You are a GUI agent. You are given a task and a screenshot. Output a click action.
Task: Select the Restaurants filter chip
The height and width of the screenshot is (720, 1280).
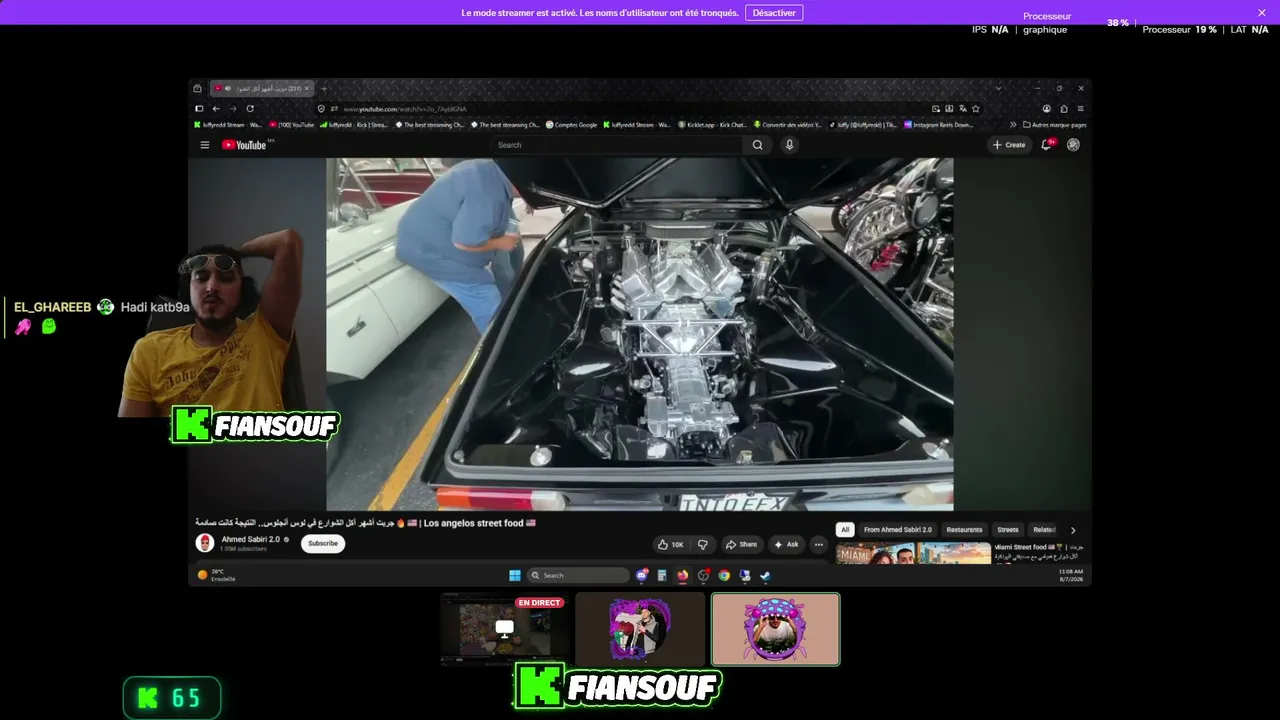[x=964, y=530]
